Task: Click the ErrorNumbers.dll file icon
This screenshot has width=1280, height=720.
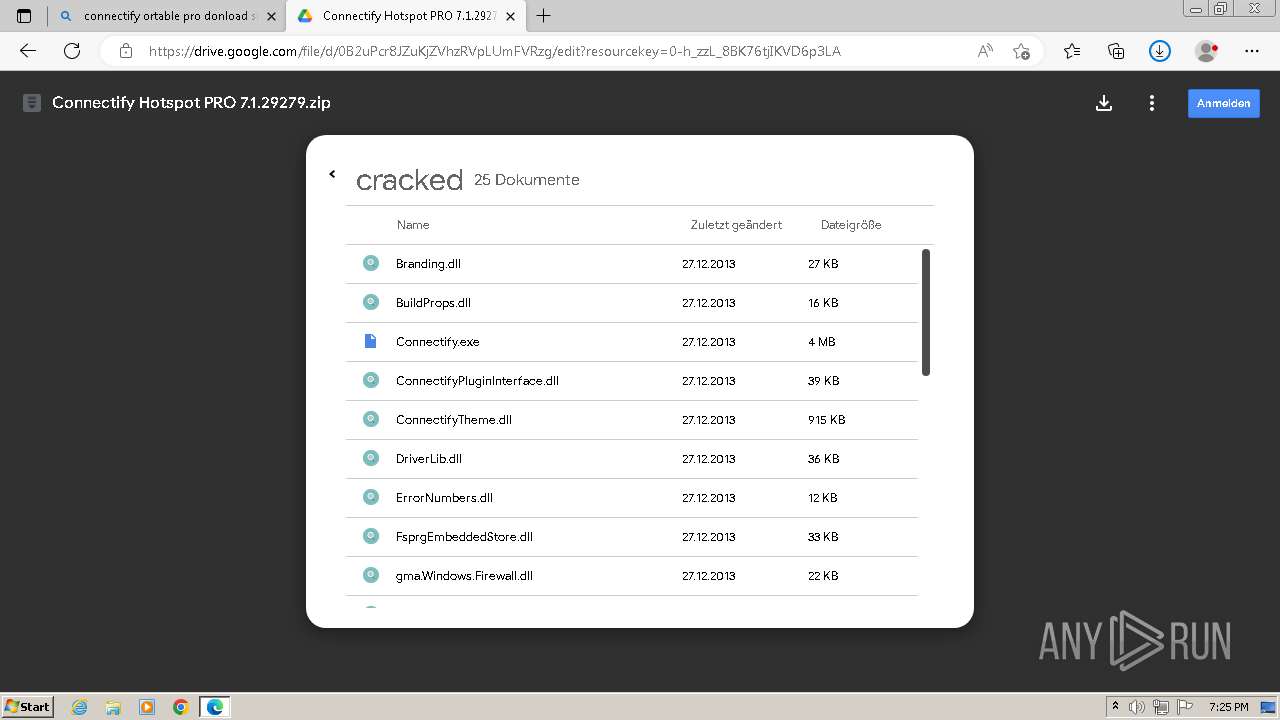Action: tap(371, 497)
